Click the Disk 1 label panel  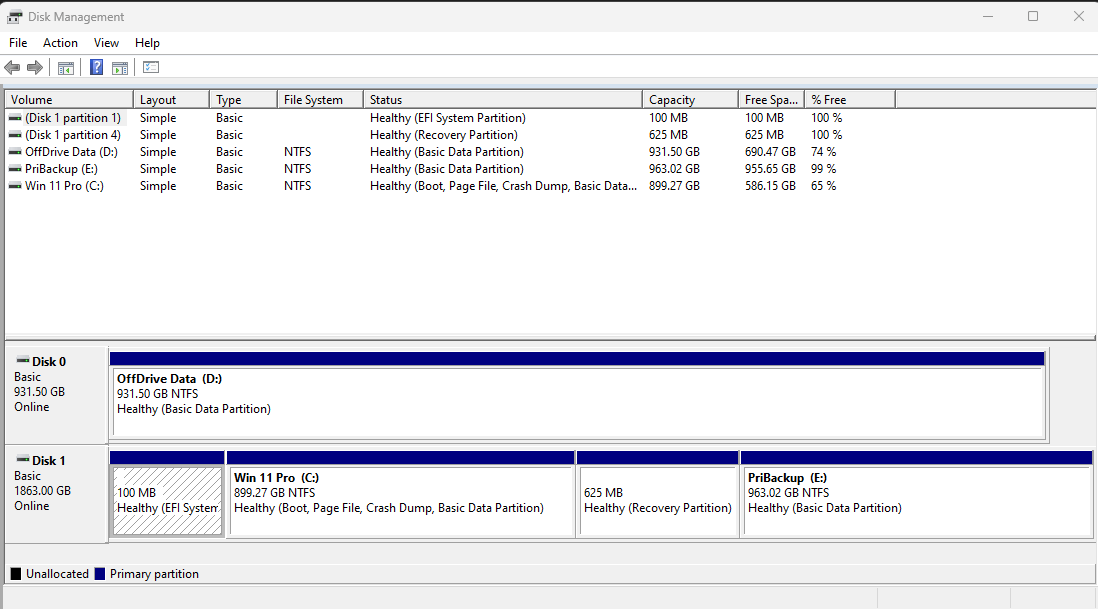[56, 493]
